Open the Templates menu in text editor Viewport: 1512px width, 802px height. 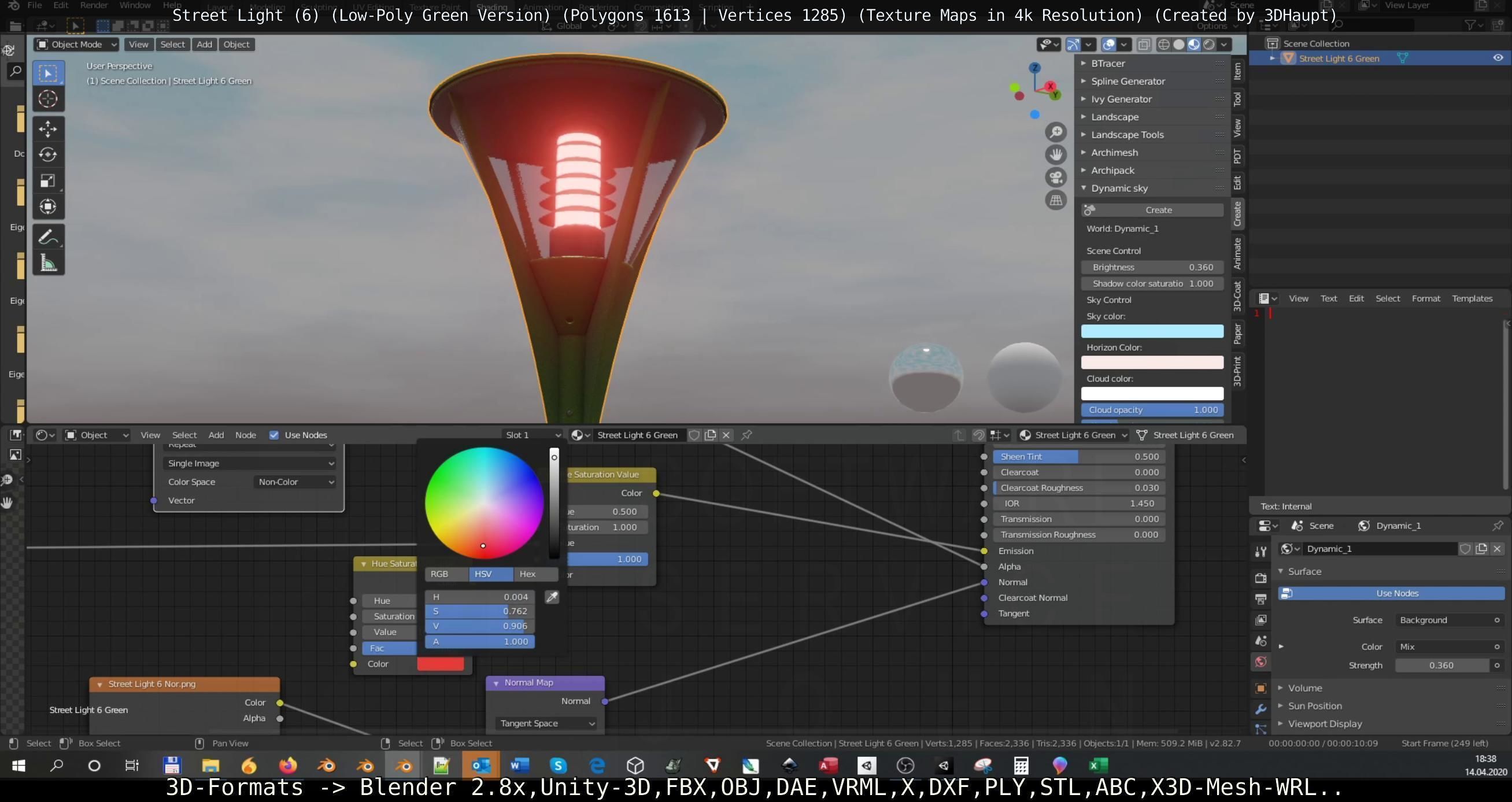1472,298
